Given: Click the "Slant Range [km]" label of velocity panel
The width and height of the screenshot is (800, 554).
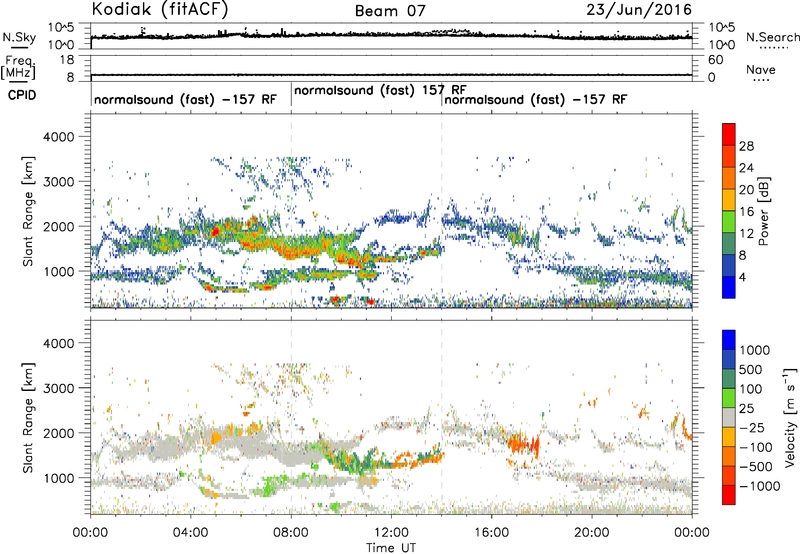Looking at the screenshot, I should [x=28, y=418].
